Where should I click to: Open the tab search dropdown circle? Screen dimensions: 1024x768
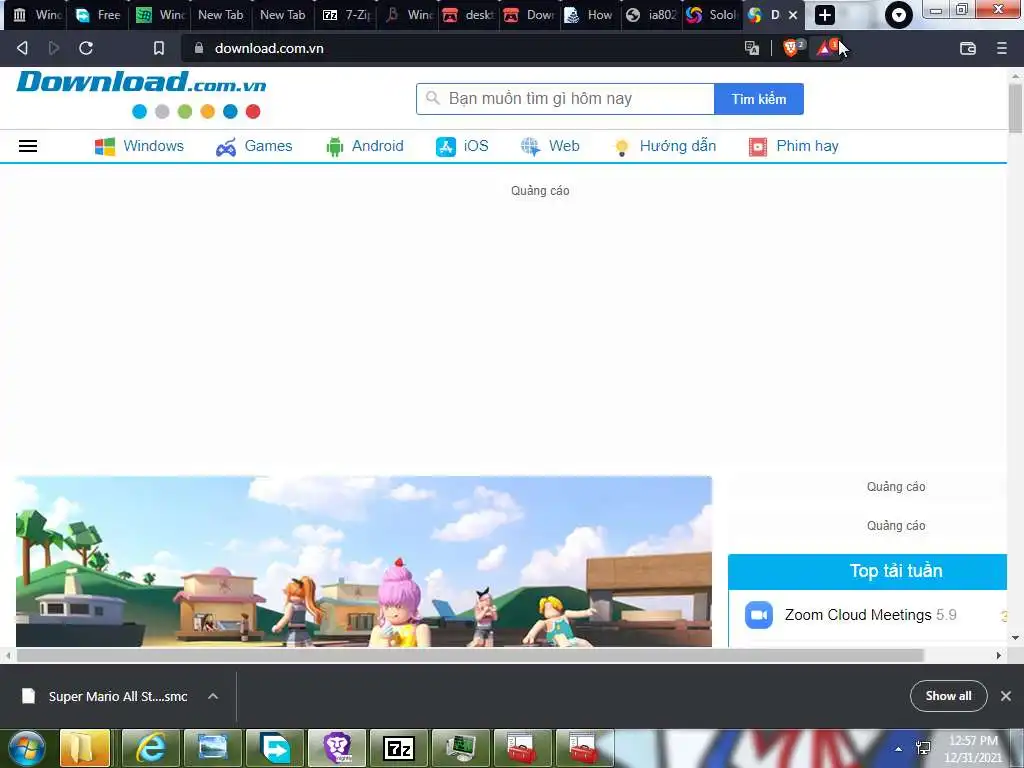pyautogui.click(x=899, y=15)
